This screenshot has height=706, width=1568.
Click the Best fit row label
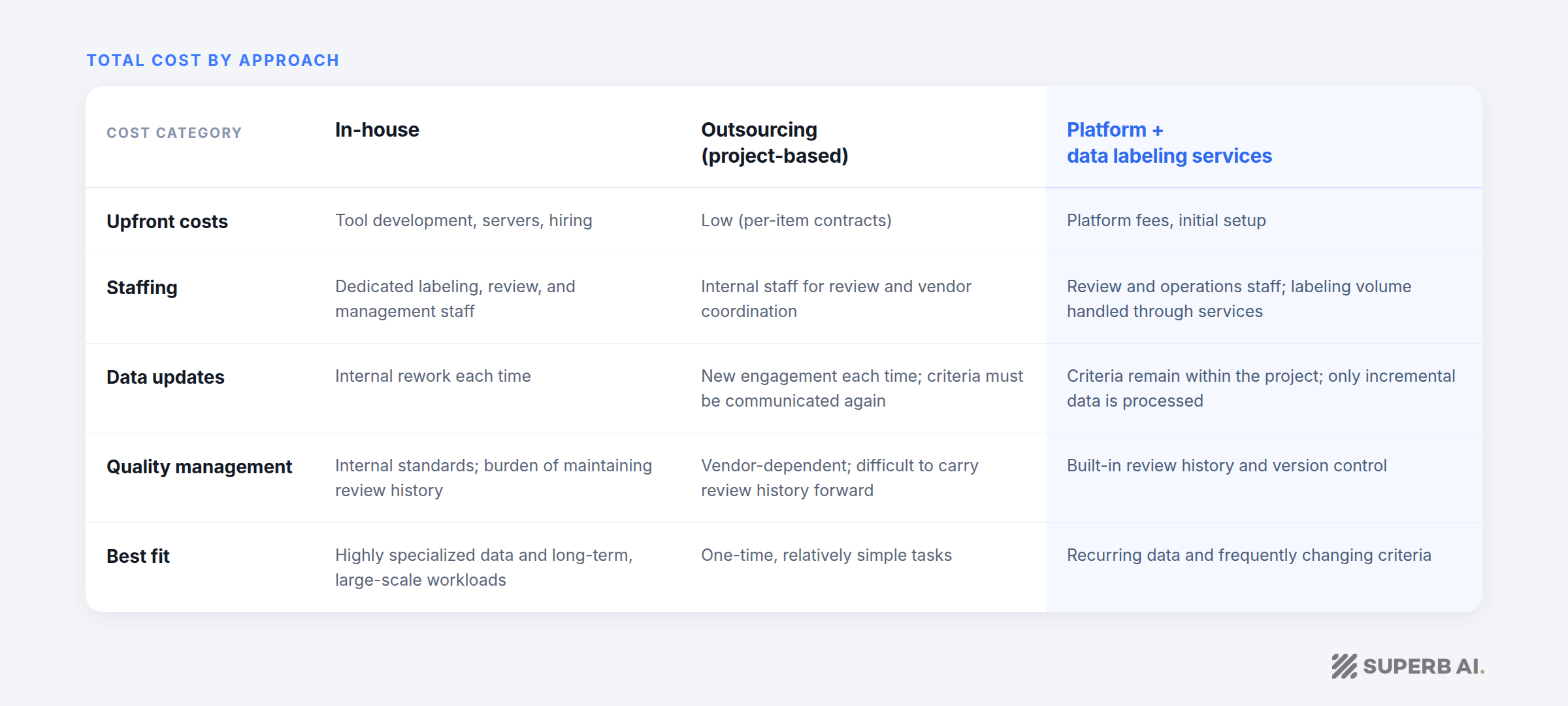click(138, 556)
